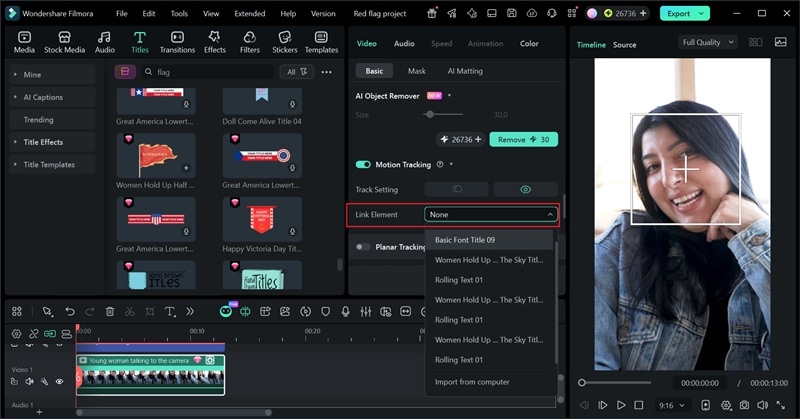Switch to the Audio properties tab
Screen dimensions: 800x419
pyautogui.click(x=404, y=43)
